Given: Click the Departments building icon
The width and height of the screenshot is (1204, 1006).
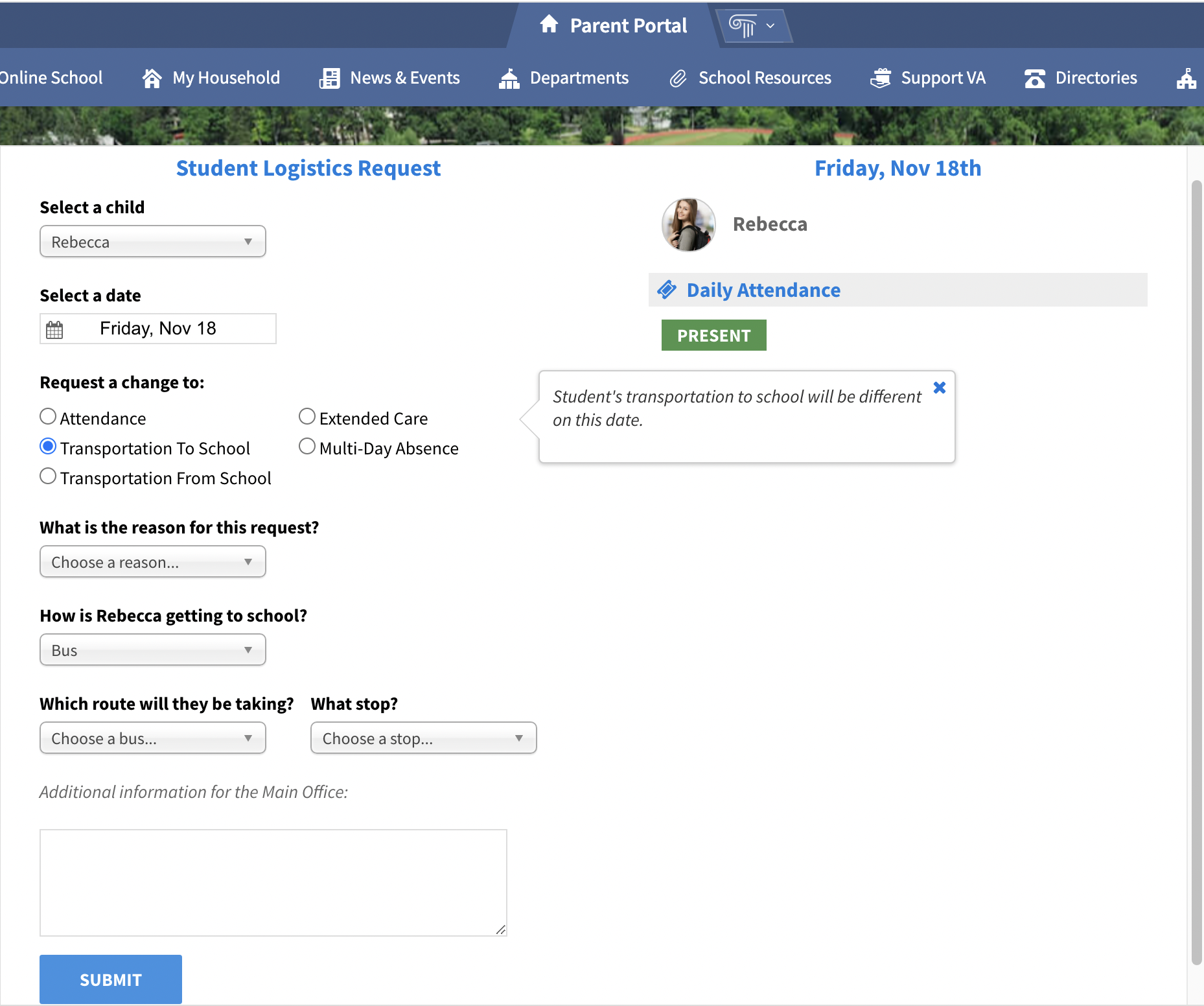Looking at the screenshot, I should [509, 78].
